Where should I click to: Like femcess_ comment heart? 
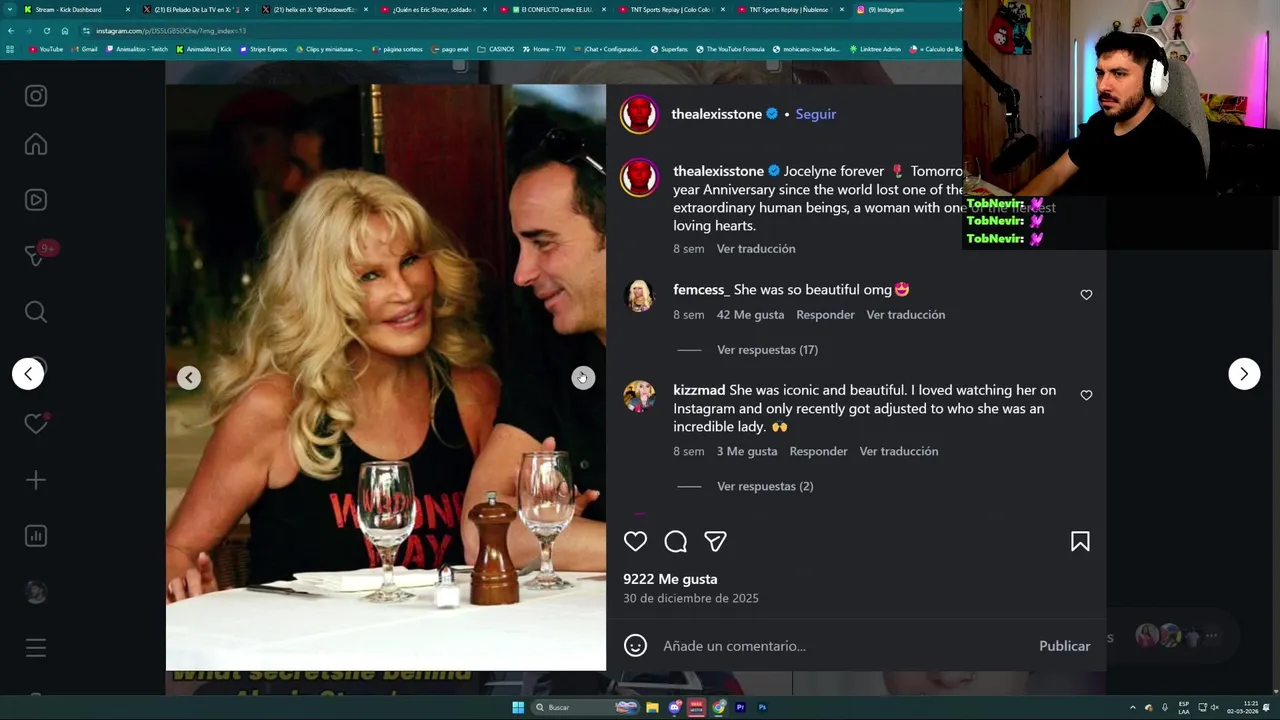[1086, 295]
